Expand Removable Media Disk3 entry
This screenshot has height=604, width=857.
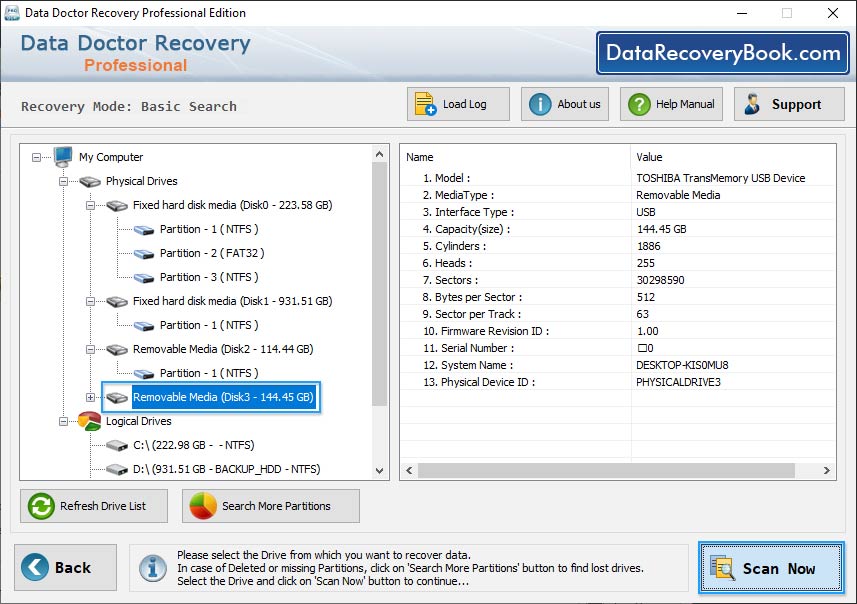click(x=91, y=397)
